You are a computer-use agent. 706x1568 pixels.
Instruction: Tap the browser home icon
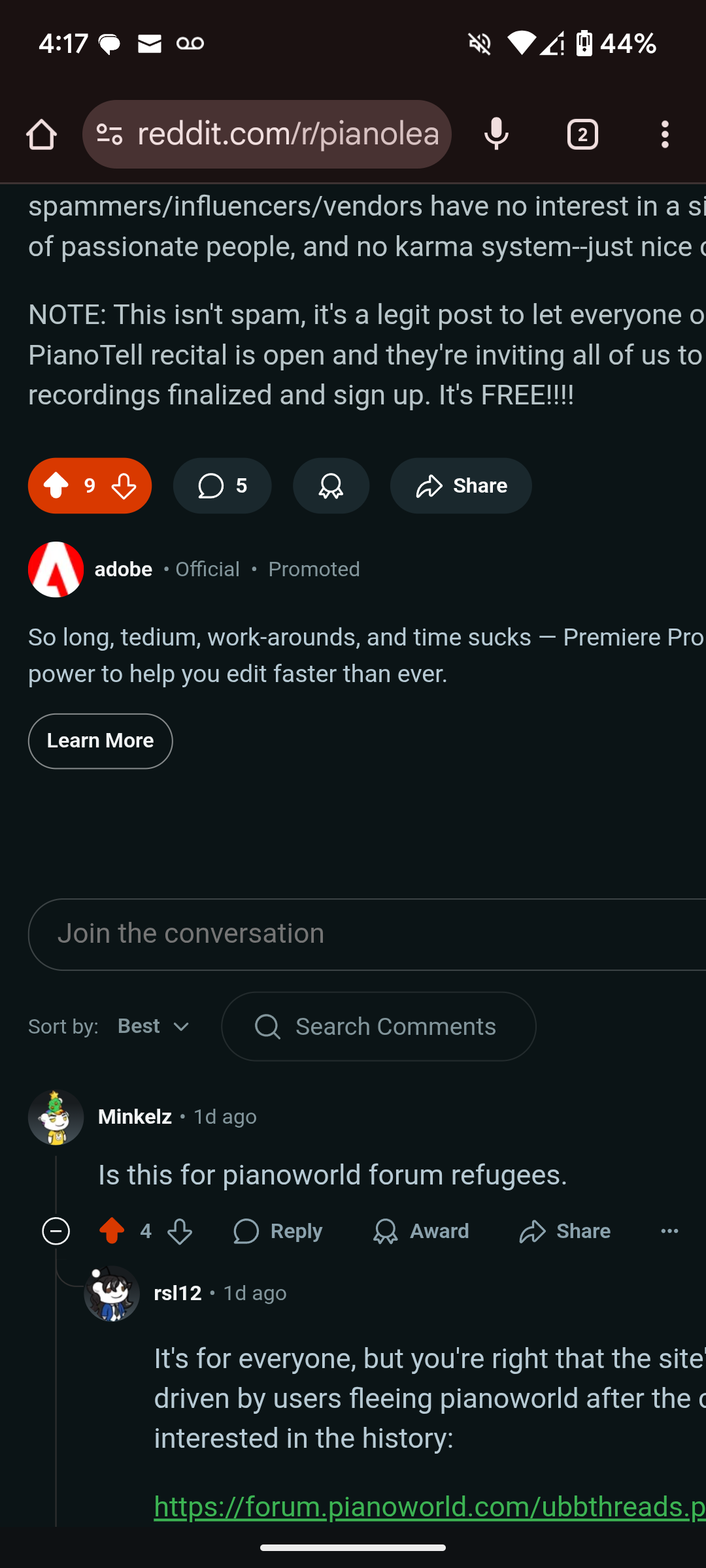(41, 135)
